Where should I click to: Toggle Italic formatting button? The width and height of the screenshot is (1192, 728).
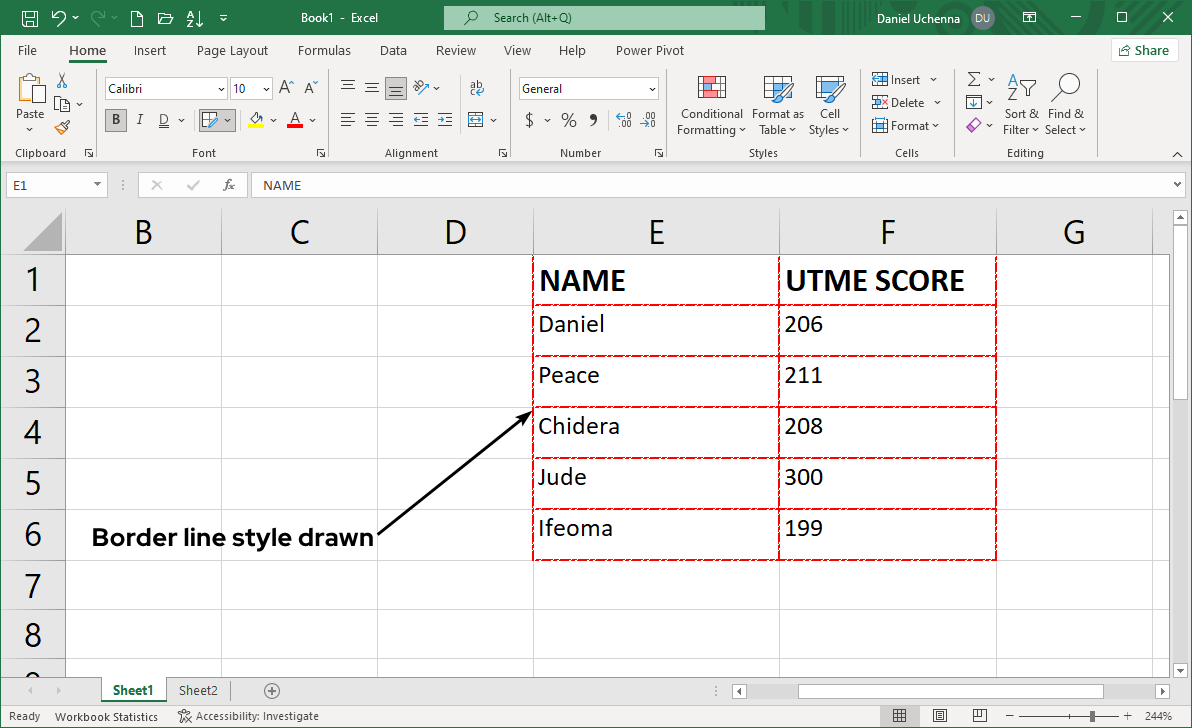[x=139, y=120]
